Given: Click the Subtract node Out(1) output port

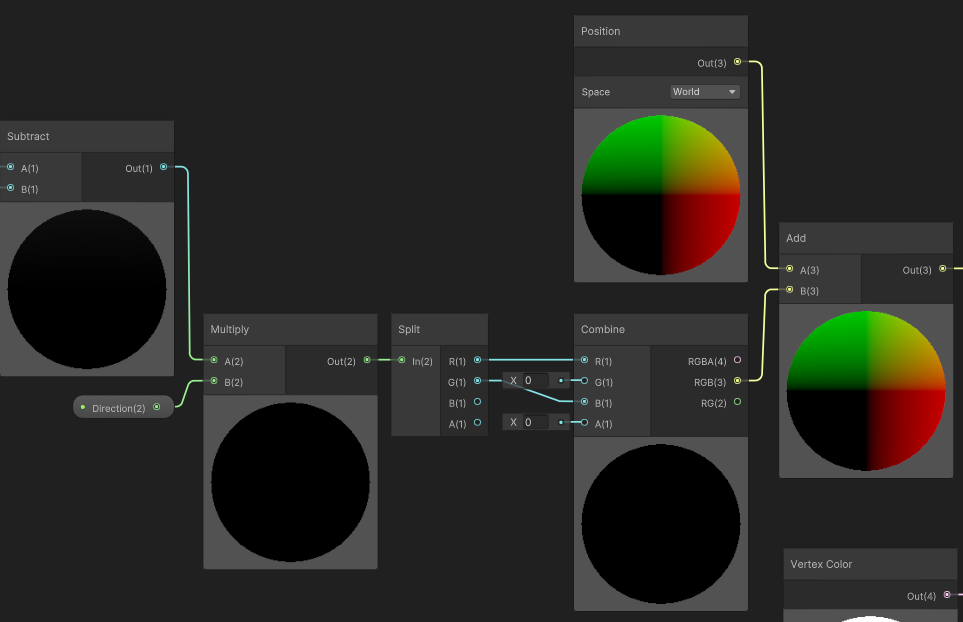Looking at the screenshot, I should [x=163, y=167].
